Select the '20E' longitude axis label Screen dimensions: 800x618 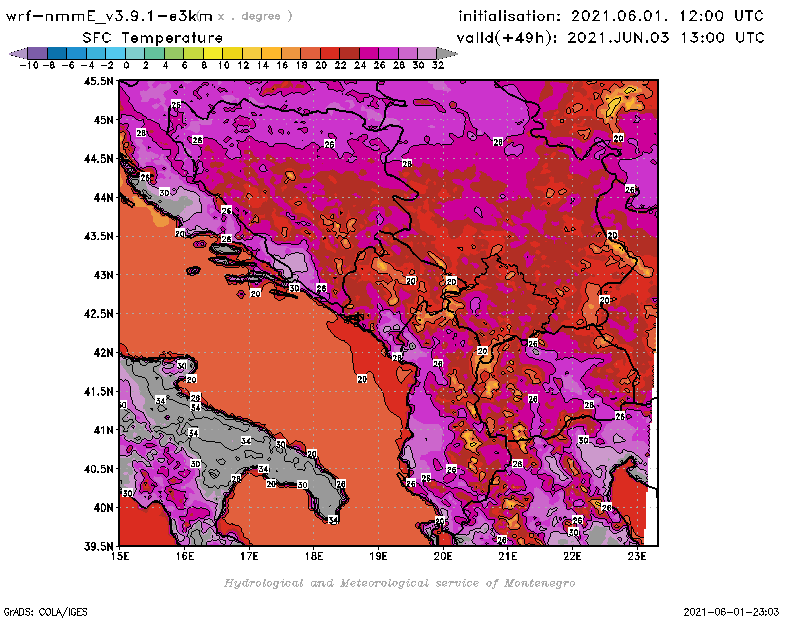[443, 556]
